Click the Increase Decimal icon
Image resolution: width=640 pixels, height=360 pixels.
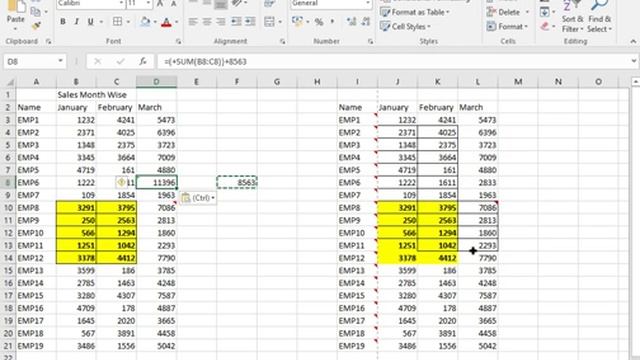[351, 22]
